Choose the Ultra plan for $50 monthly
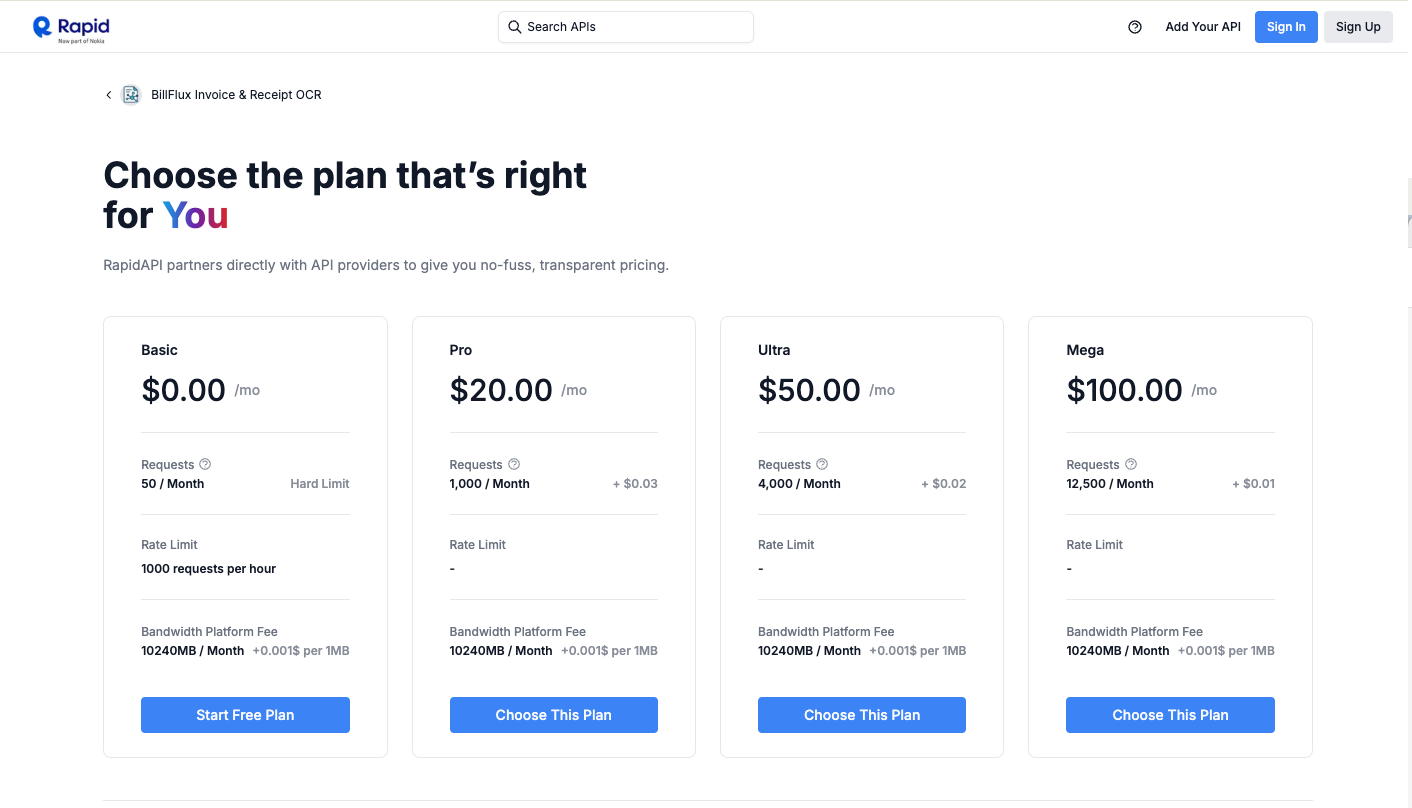The width and height of the screenshot is (1412, 808). [861, 715]
